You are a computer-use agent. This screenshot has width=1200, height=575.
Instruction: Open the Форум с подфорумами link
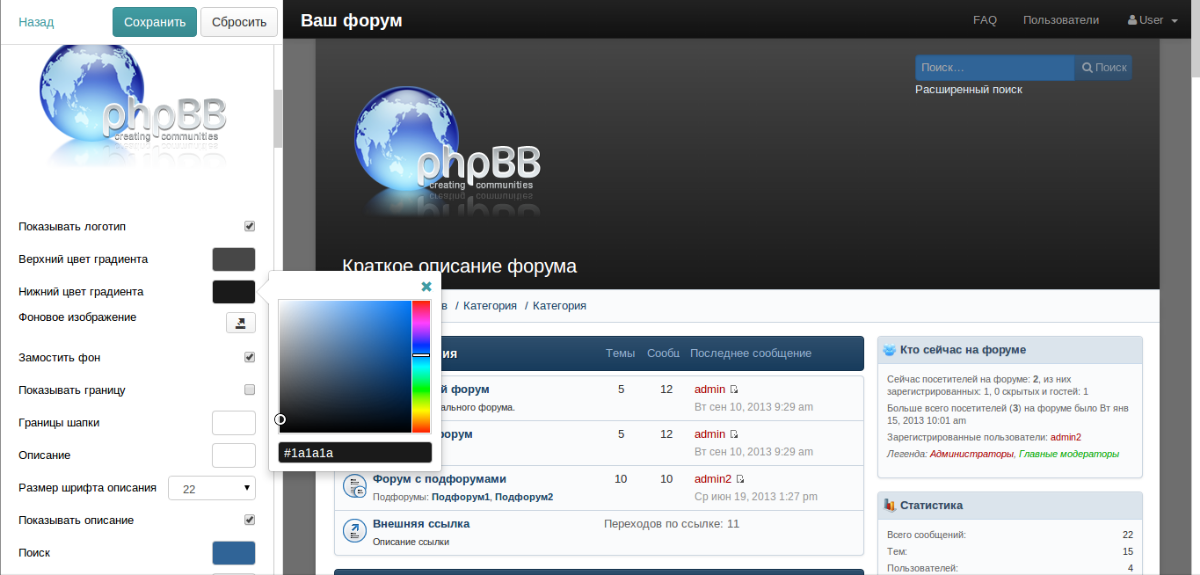(x=439, y=479)
